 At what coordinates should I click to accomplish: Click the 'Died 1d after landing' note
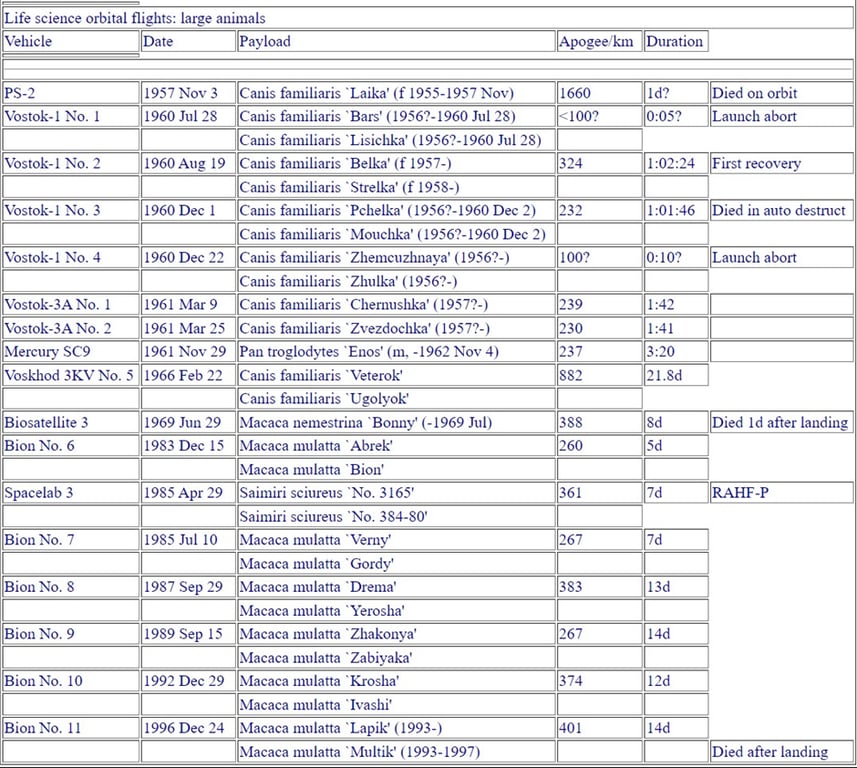[x=782, y=422]
